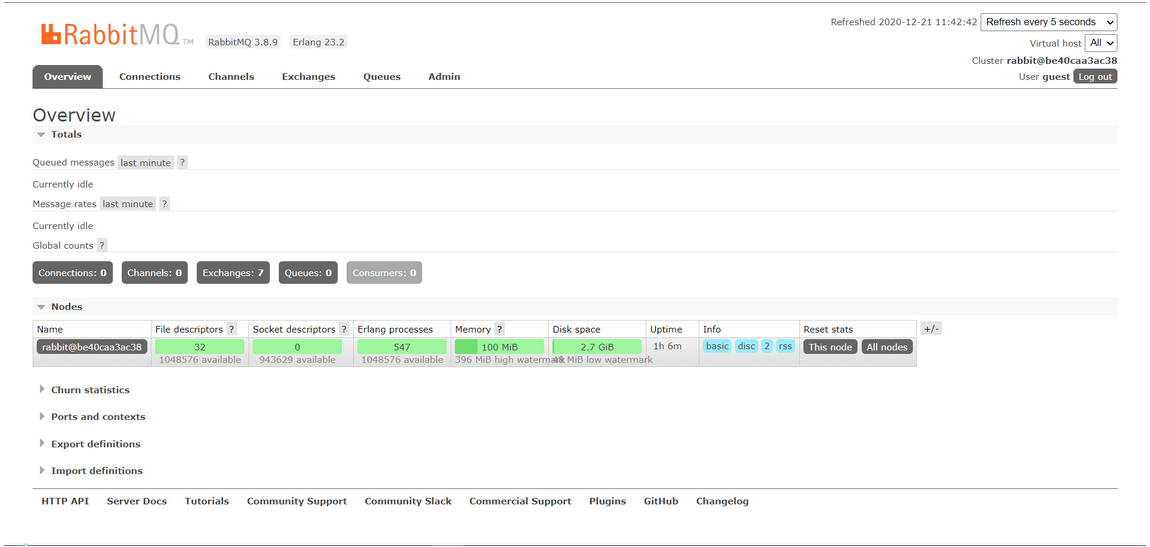Open the GitHub footer link
The width and height of the screenshot is (1150, 547).
[661, 502]
